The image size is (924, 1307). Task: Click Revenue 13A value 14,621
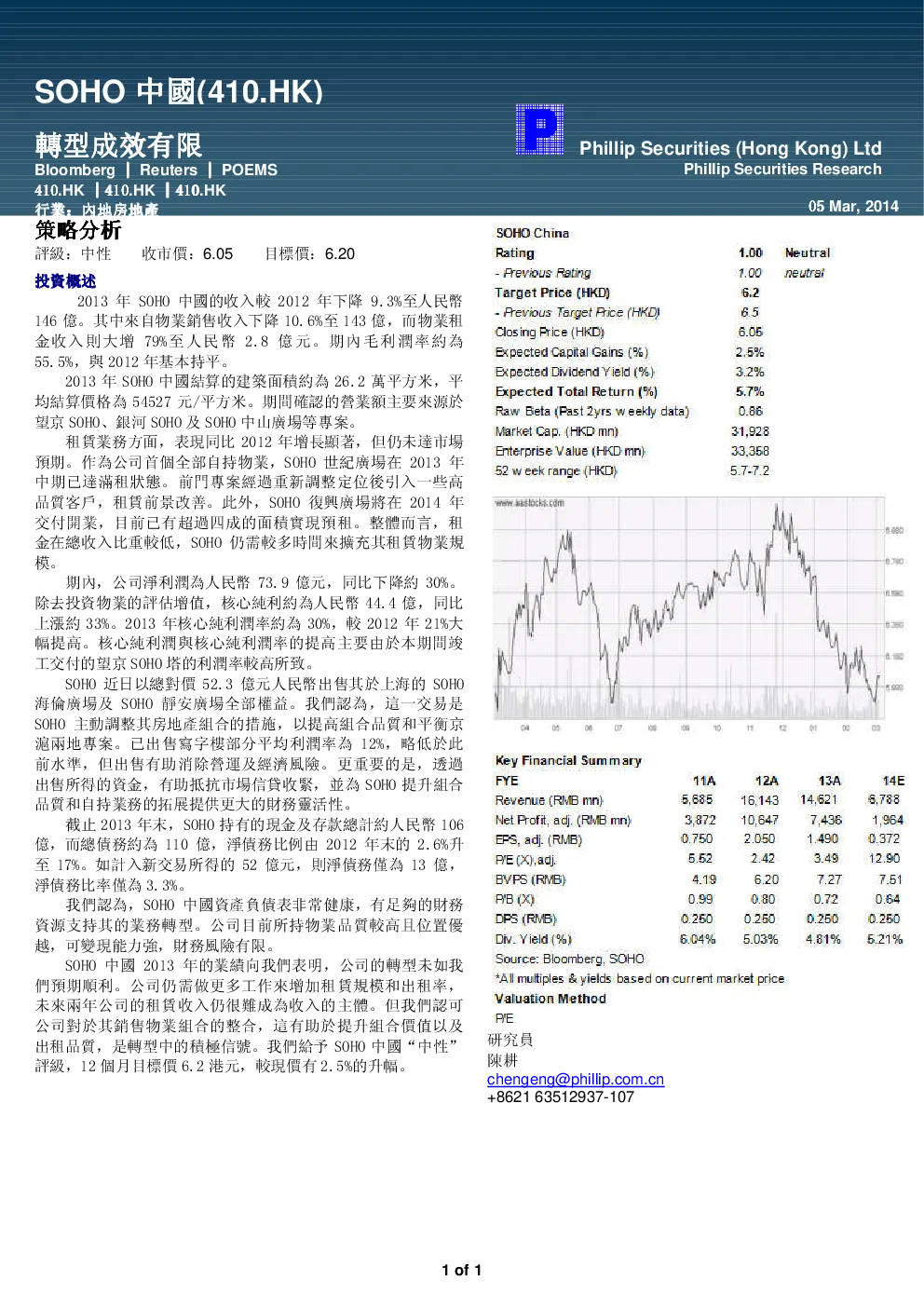coord(819,799)
